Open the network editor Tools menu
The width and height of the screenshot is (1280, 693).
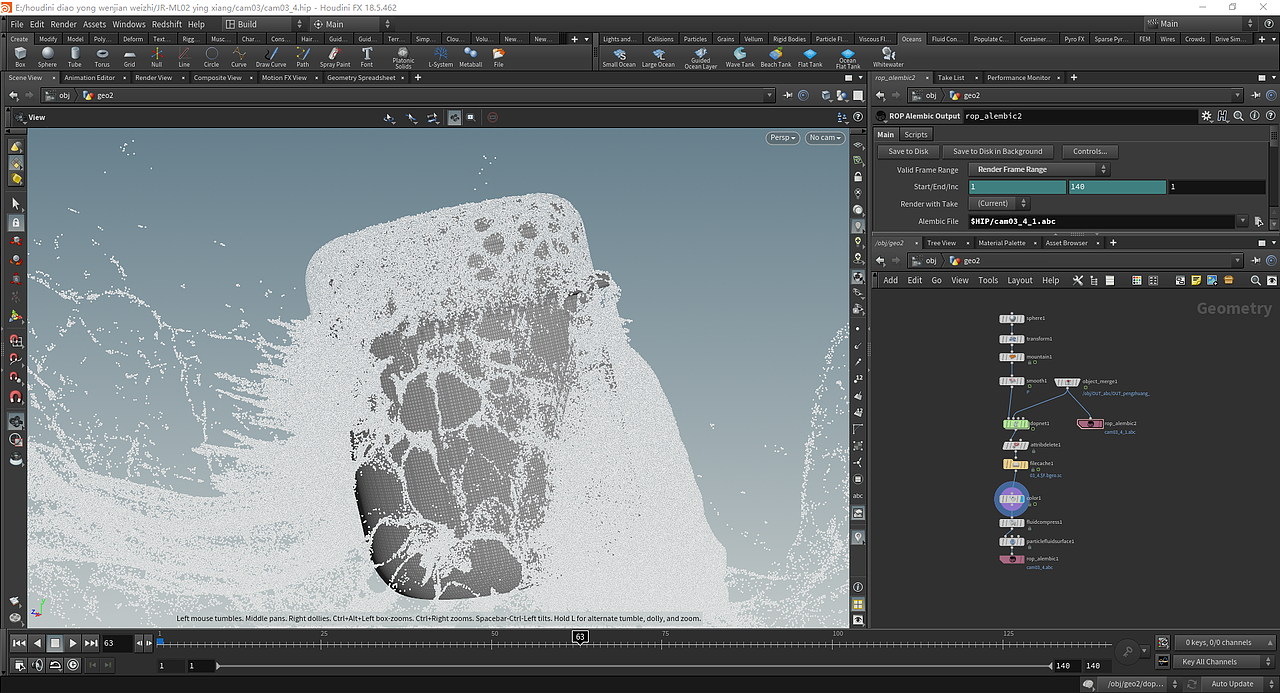[988, 280]
